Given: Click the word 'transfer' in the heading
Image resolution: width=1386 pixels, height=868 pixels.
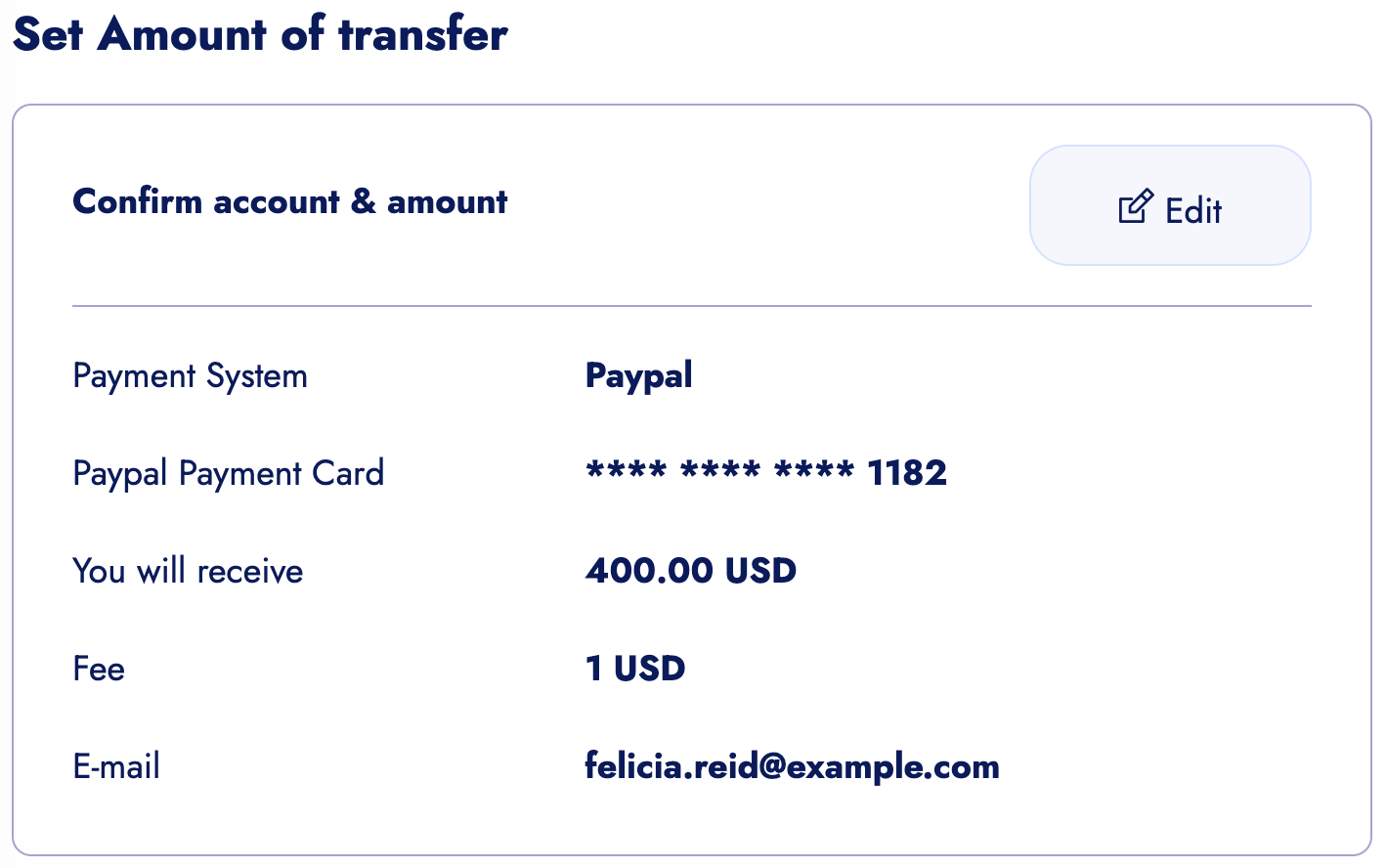Looking at the screenshot, I should point(422,35).
